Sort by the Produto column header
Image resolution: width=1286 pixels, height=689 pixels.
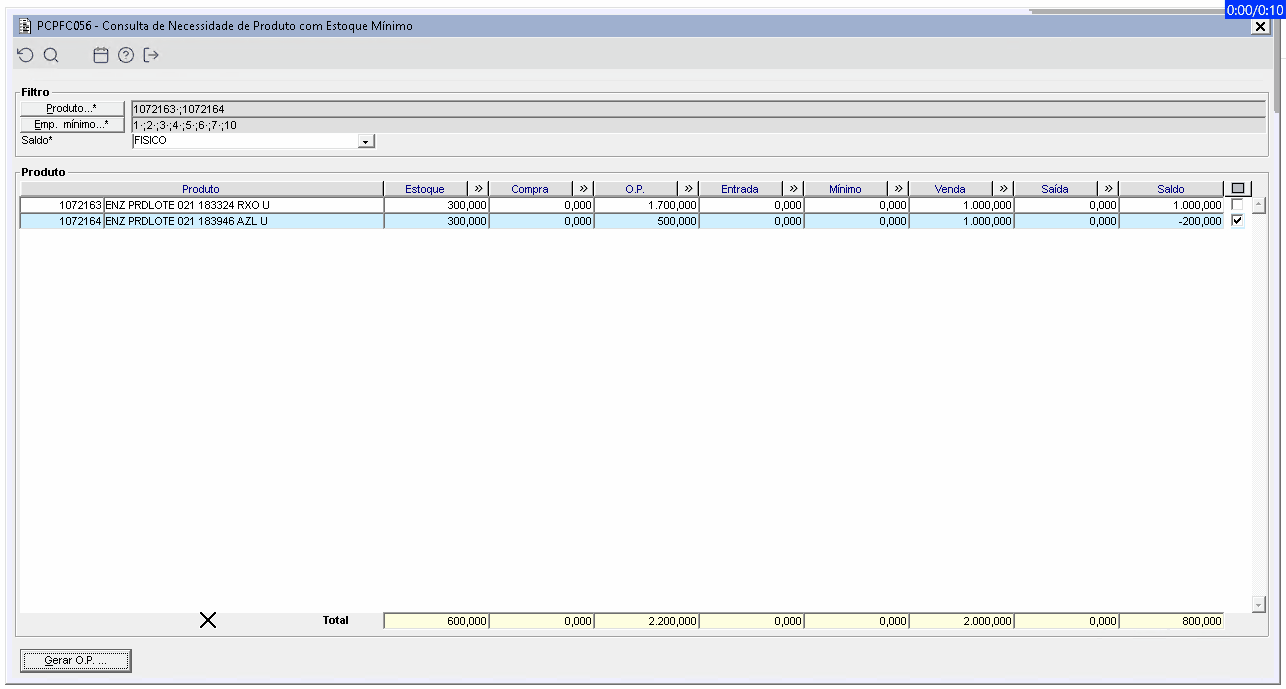[x=201, y=189]
